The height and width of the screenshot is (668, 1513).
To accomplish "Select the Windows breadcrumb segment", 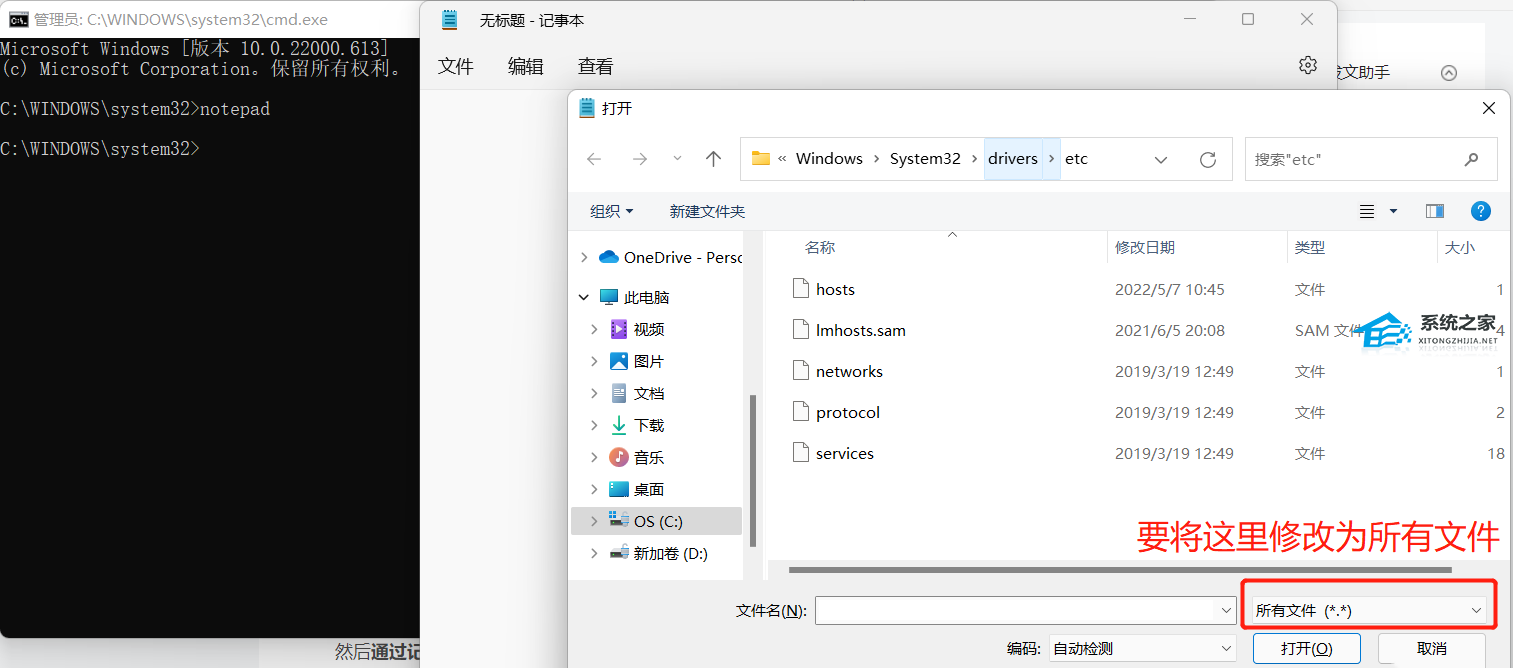I will 829,158.
